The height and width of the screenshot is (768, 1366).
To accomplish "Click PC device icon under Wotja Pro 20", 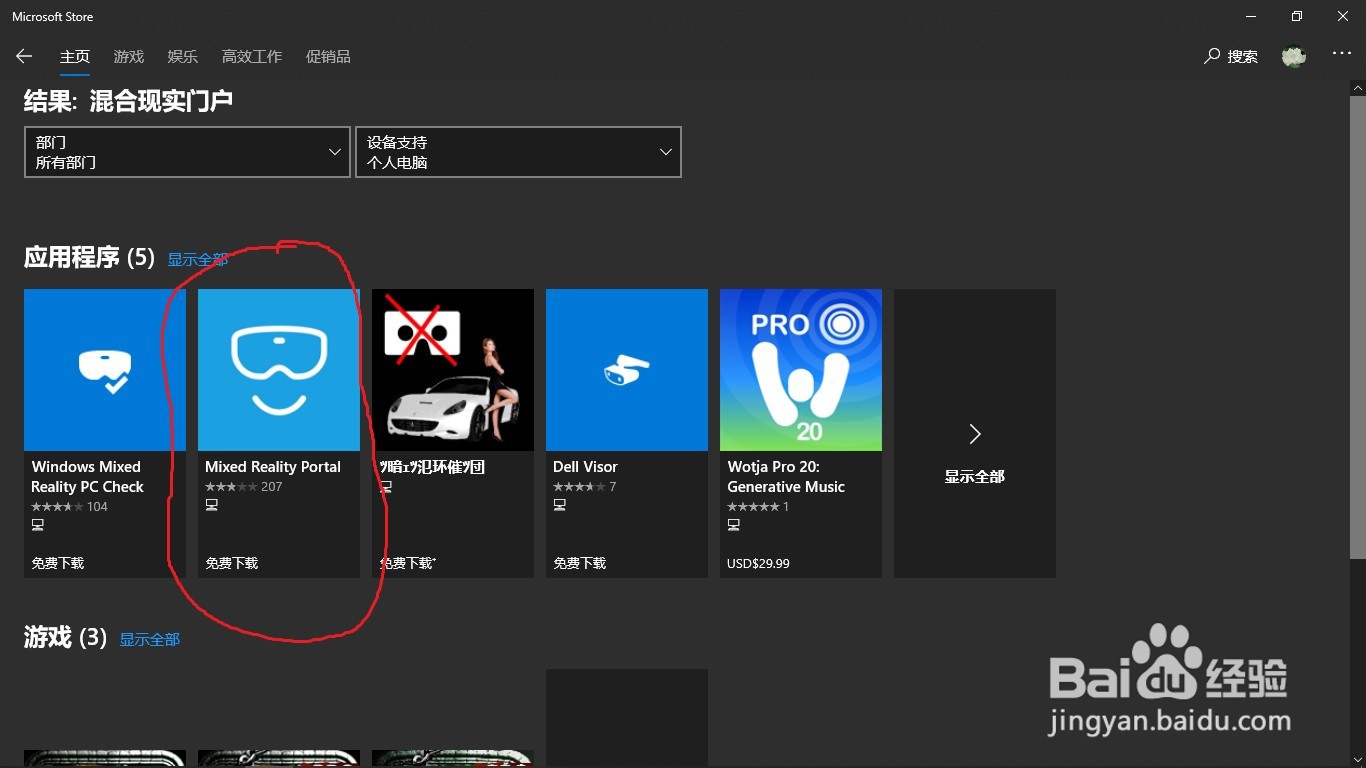I will tap(733, 525).
